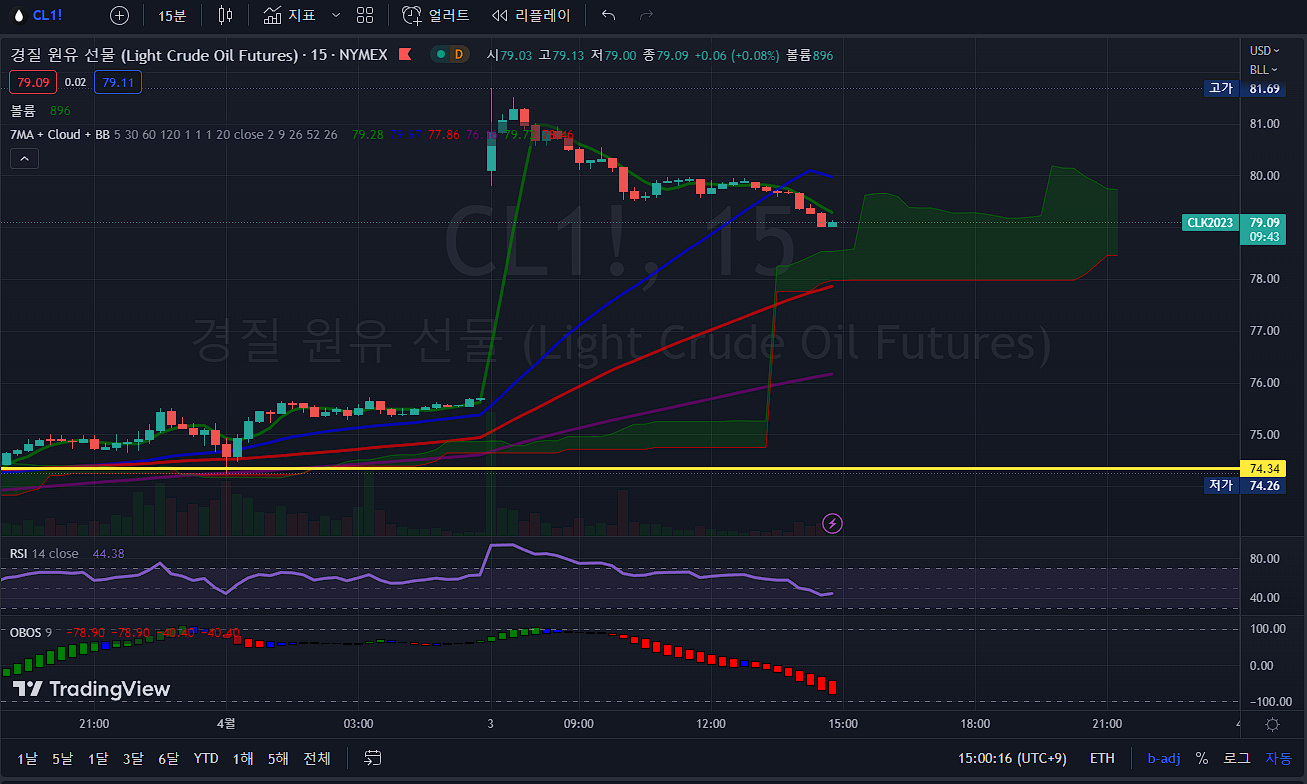Open the indicators (지표) dialog
The height and width of the screenshot is (784, 1307).
290,15
